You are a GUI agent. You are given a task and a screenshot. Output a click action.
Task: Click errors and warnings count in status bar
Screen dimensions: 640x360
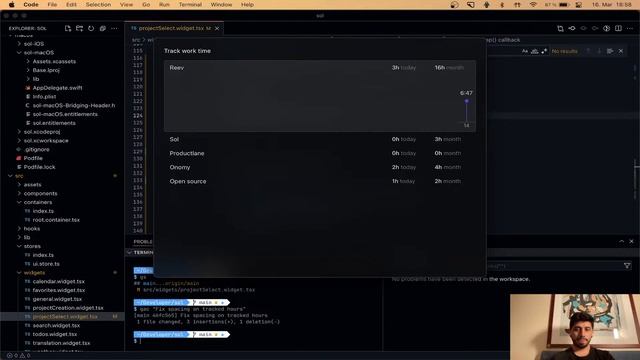[19, 356]
